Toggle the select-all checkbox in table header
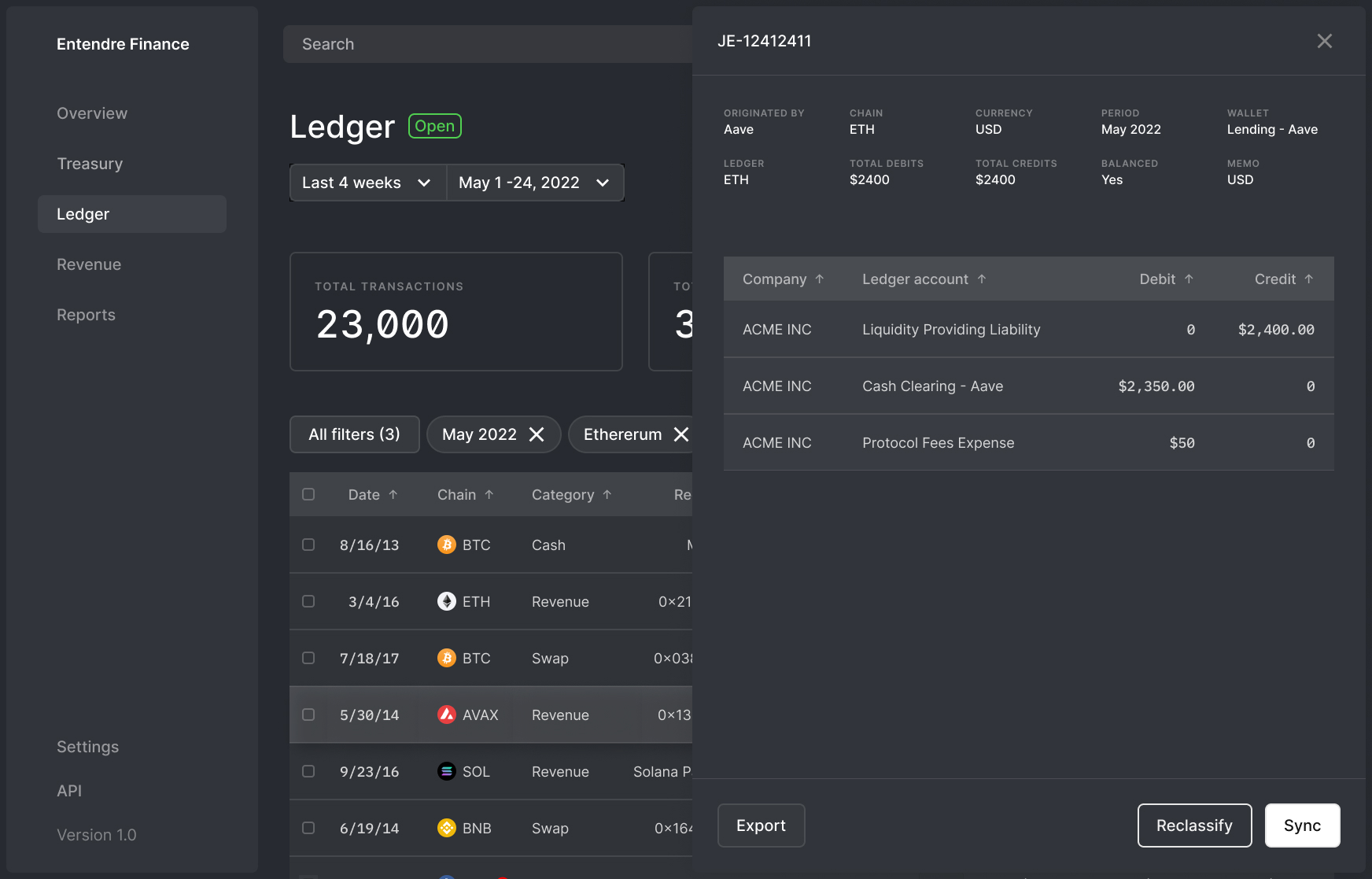1372x879 pixels. [x=308, y=494]
